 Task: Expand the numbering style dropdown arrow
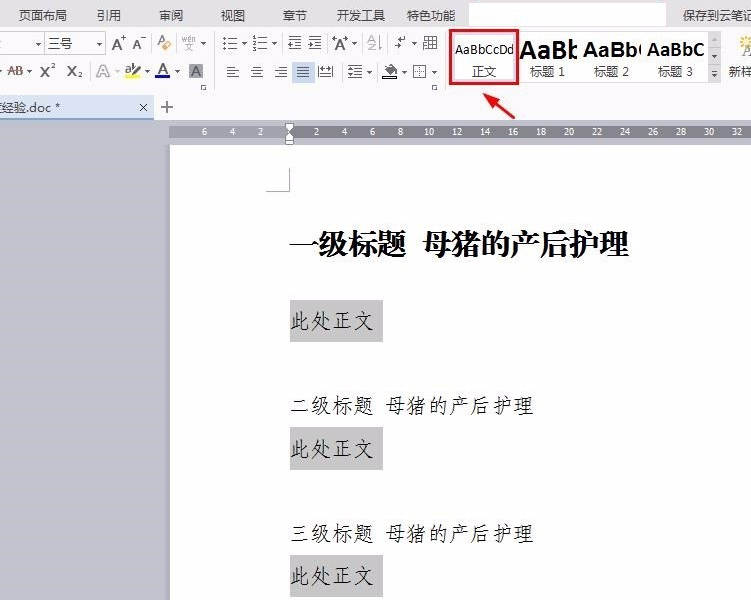point(274,44)
